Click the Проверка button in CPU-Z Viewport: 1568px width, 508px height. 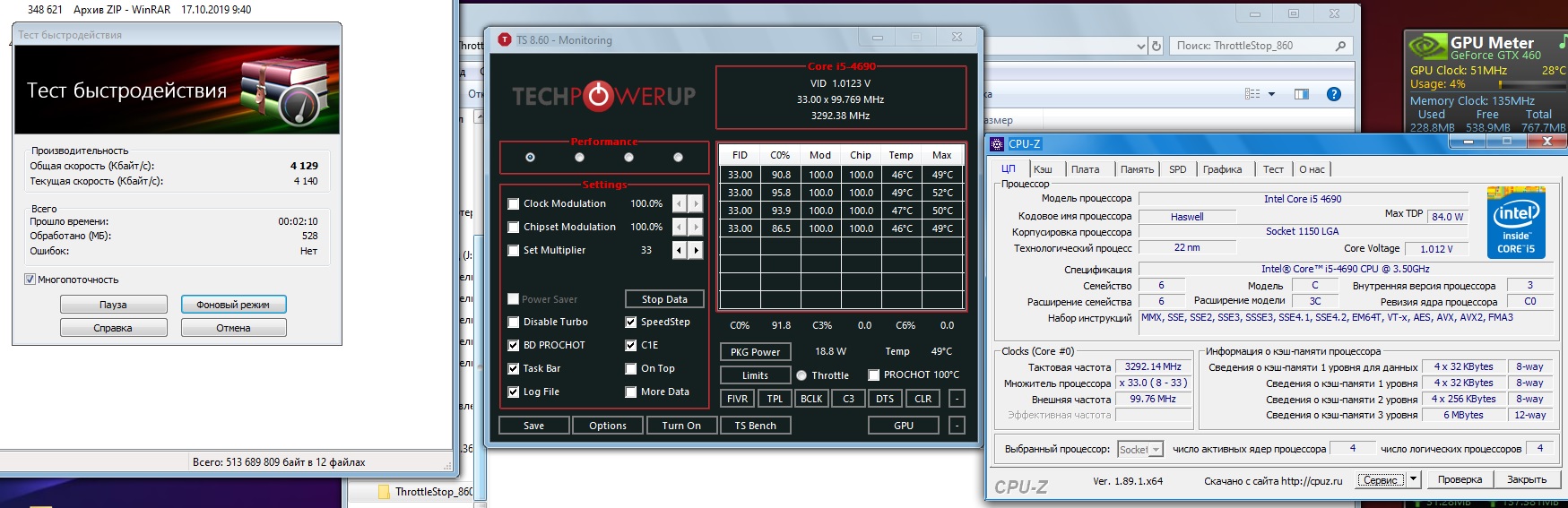[1460, 479]
